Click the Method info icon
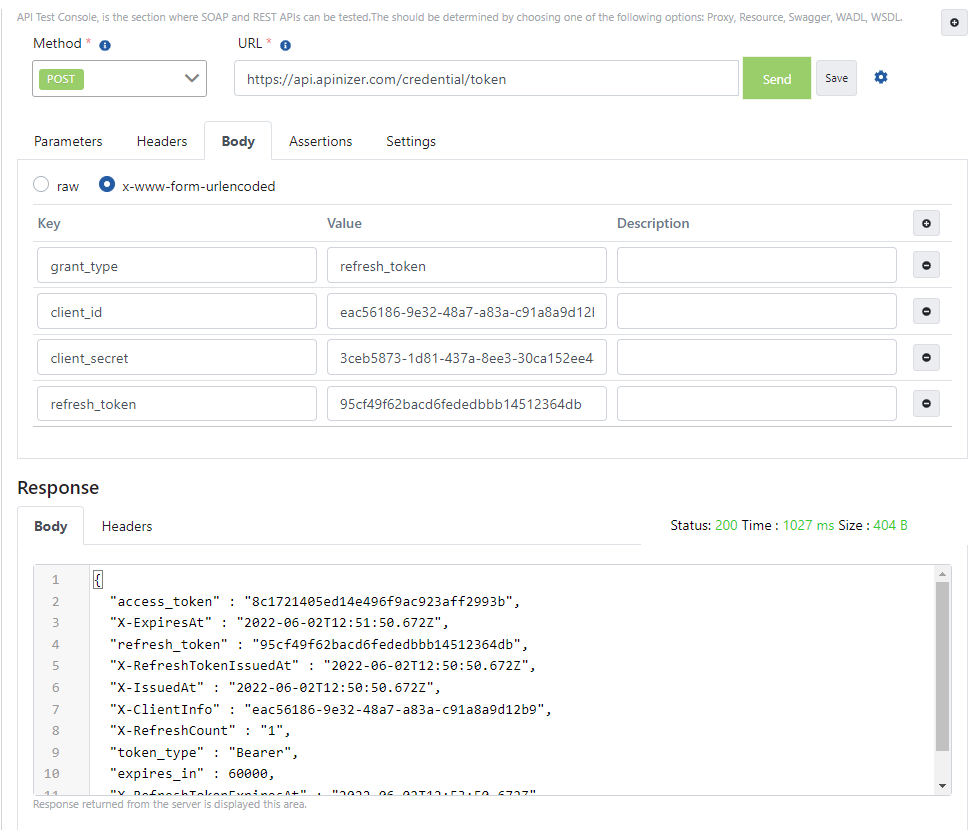979x830 pixels. [105, 45]
